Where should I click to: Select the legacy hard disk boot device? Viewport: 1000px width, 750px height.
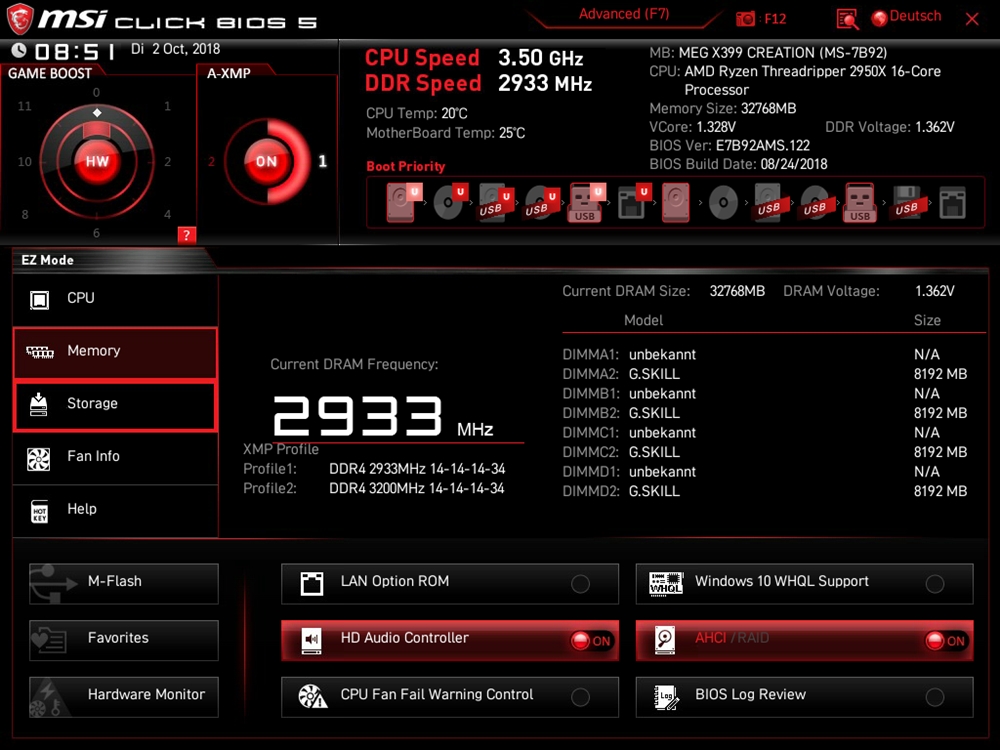click(676, 203)
